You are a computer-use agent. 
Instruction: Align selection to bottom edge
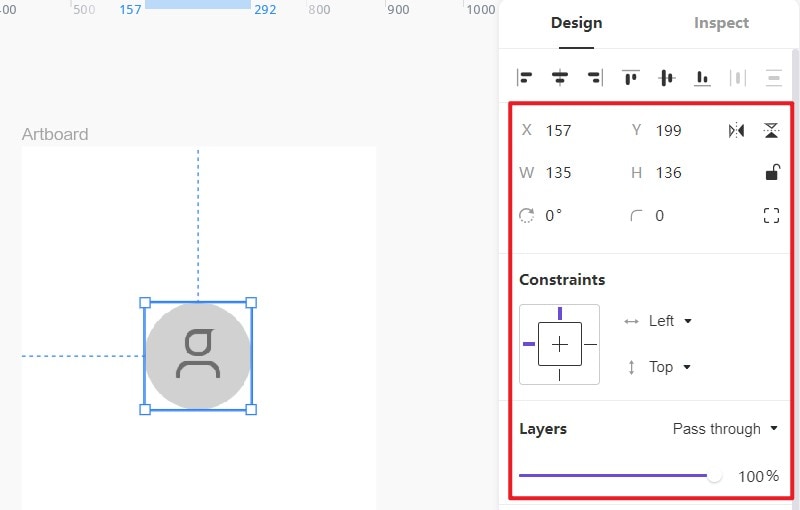(x=703, y=78)
